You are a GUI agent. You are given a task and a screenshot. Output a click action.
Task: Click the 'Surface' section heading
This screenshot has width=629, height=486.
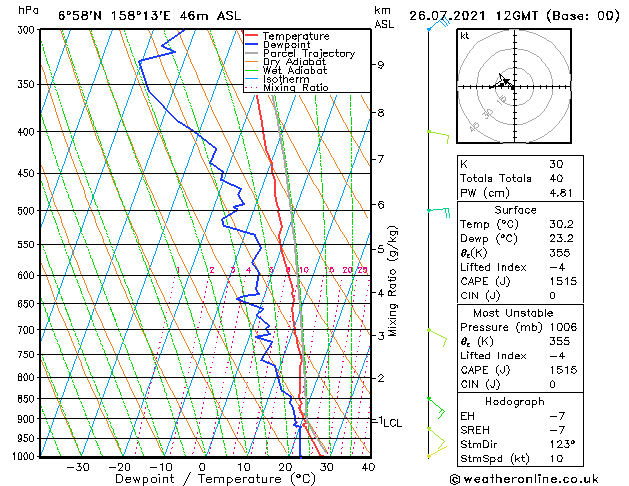[x=515, y=210]
